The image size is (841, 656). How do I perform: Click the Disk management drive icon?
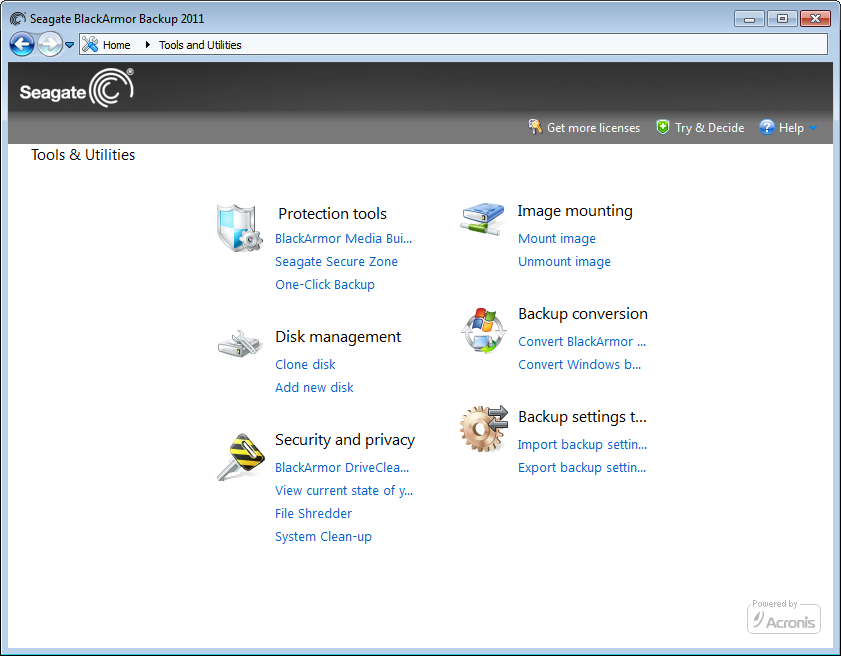coord(239,343)
